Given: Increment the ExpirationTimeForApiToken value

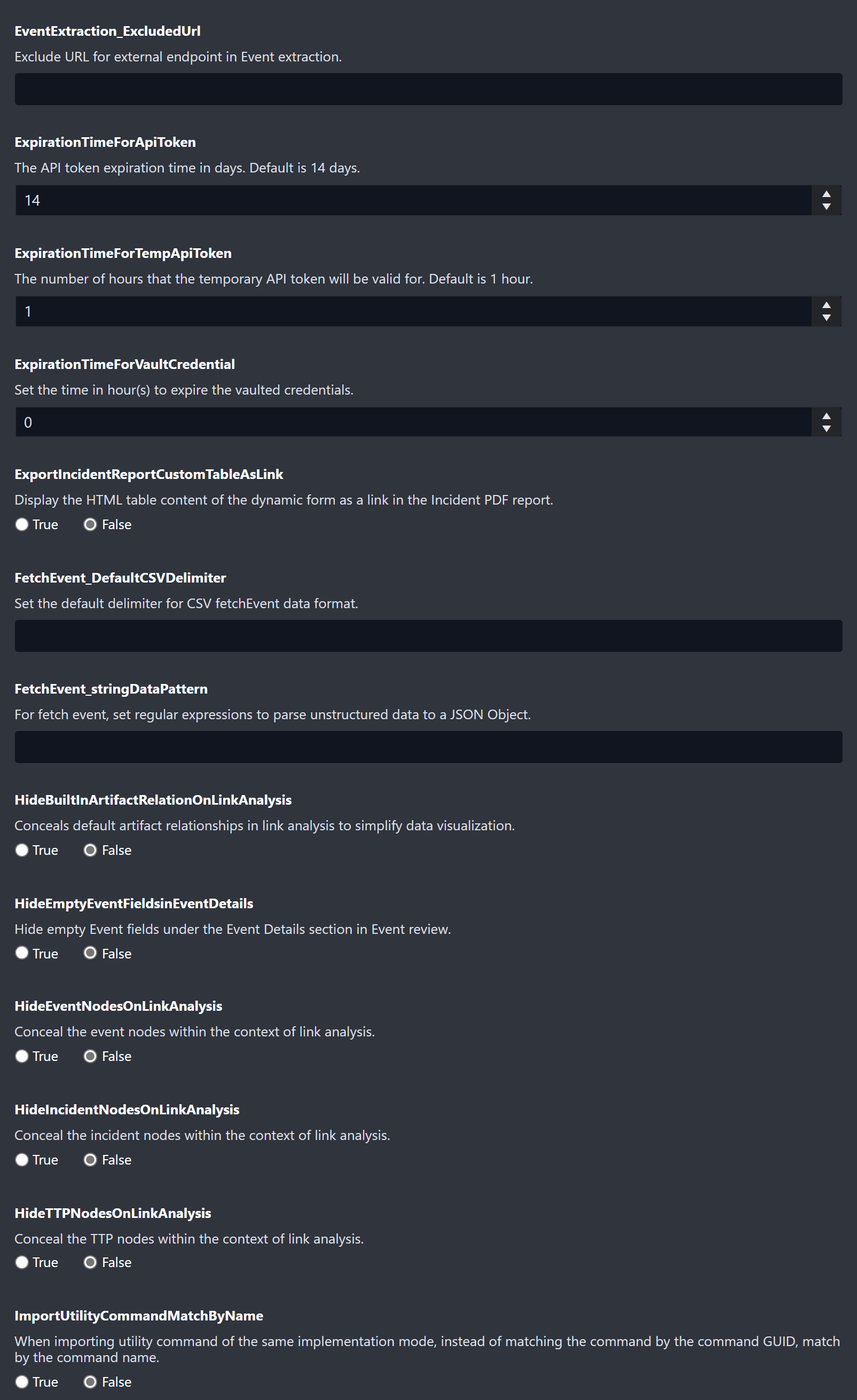Looking at the screenshot, I should (x=827, y=194).
